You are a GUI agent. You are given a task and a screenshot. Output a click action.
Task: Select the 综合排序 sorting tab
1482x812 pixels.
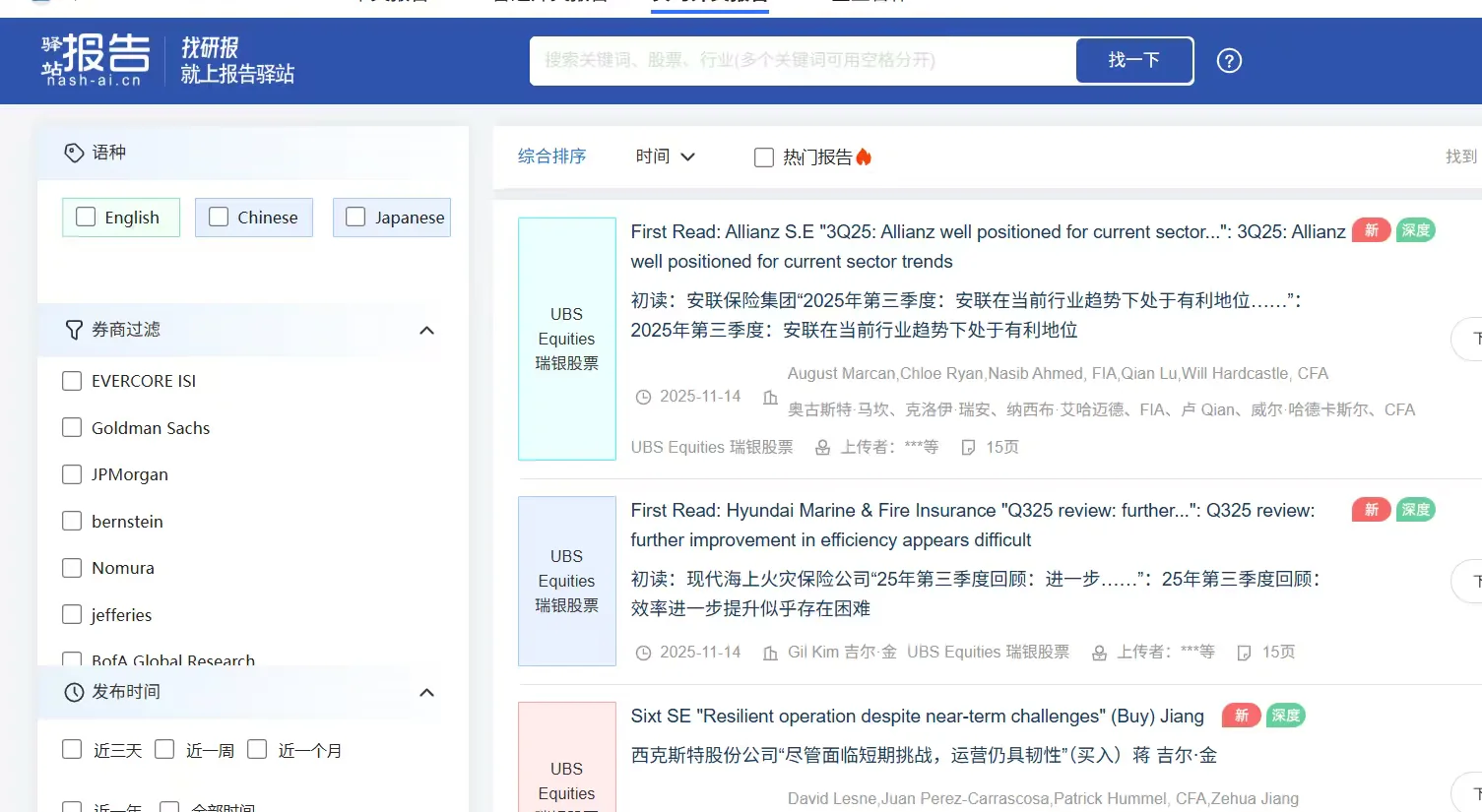(550, 156)
